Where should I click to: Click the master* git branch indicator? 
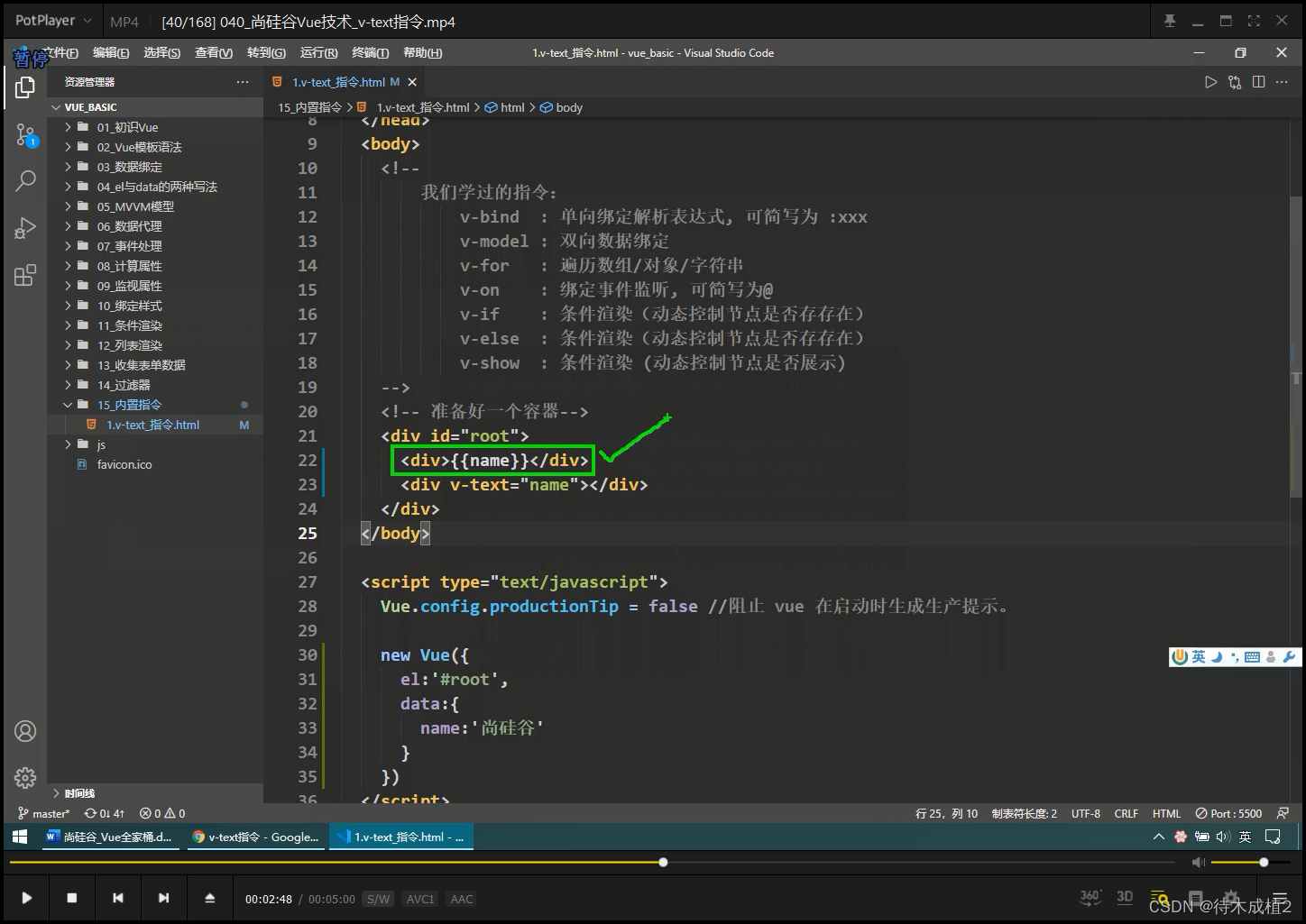pos(44,813)
